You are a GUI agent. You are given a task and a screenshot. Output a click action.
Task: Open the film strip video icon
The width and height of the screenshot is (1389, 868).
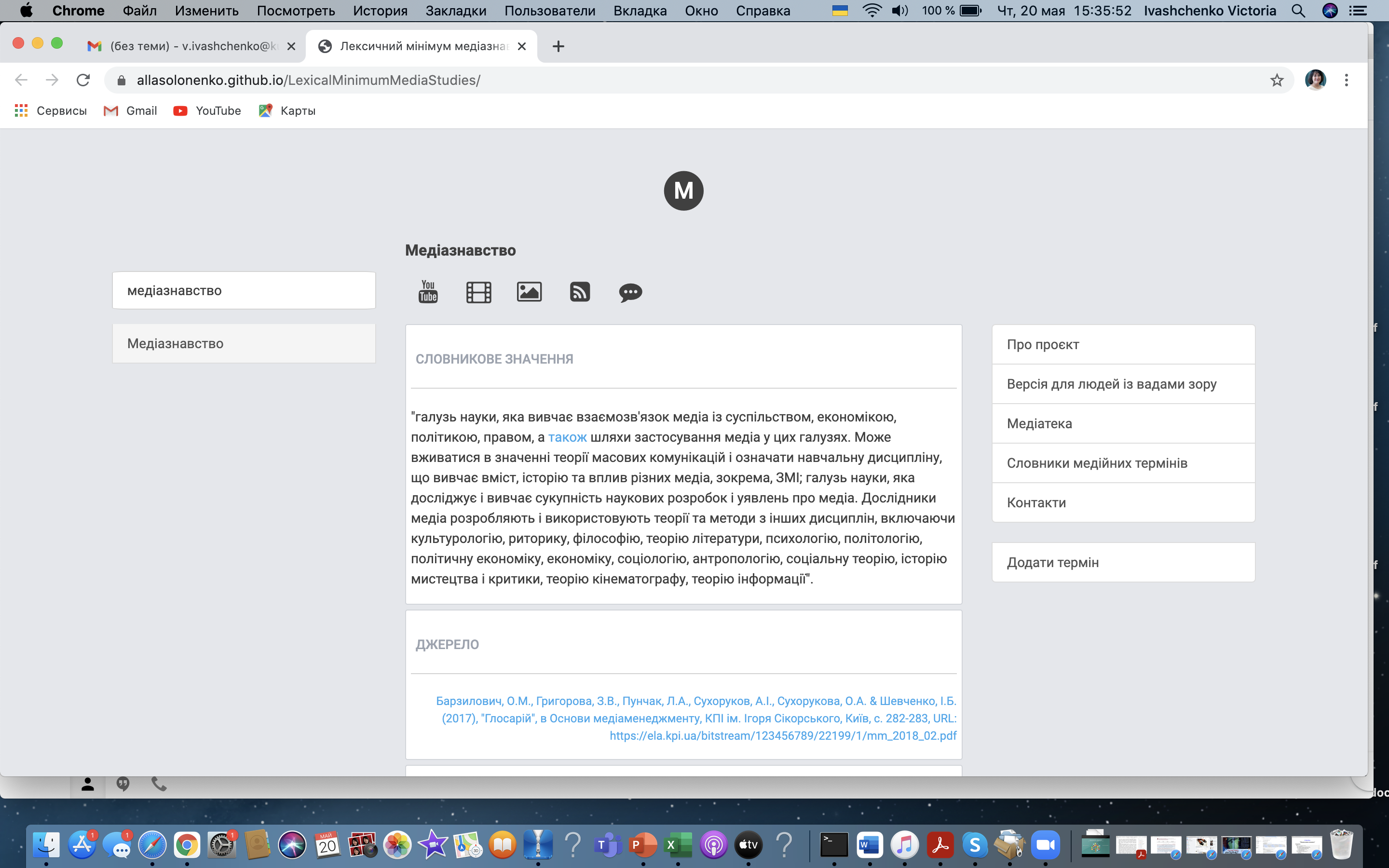[478, 292]
